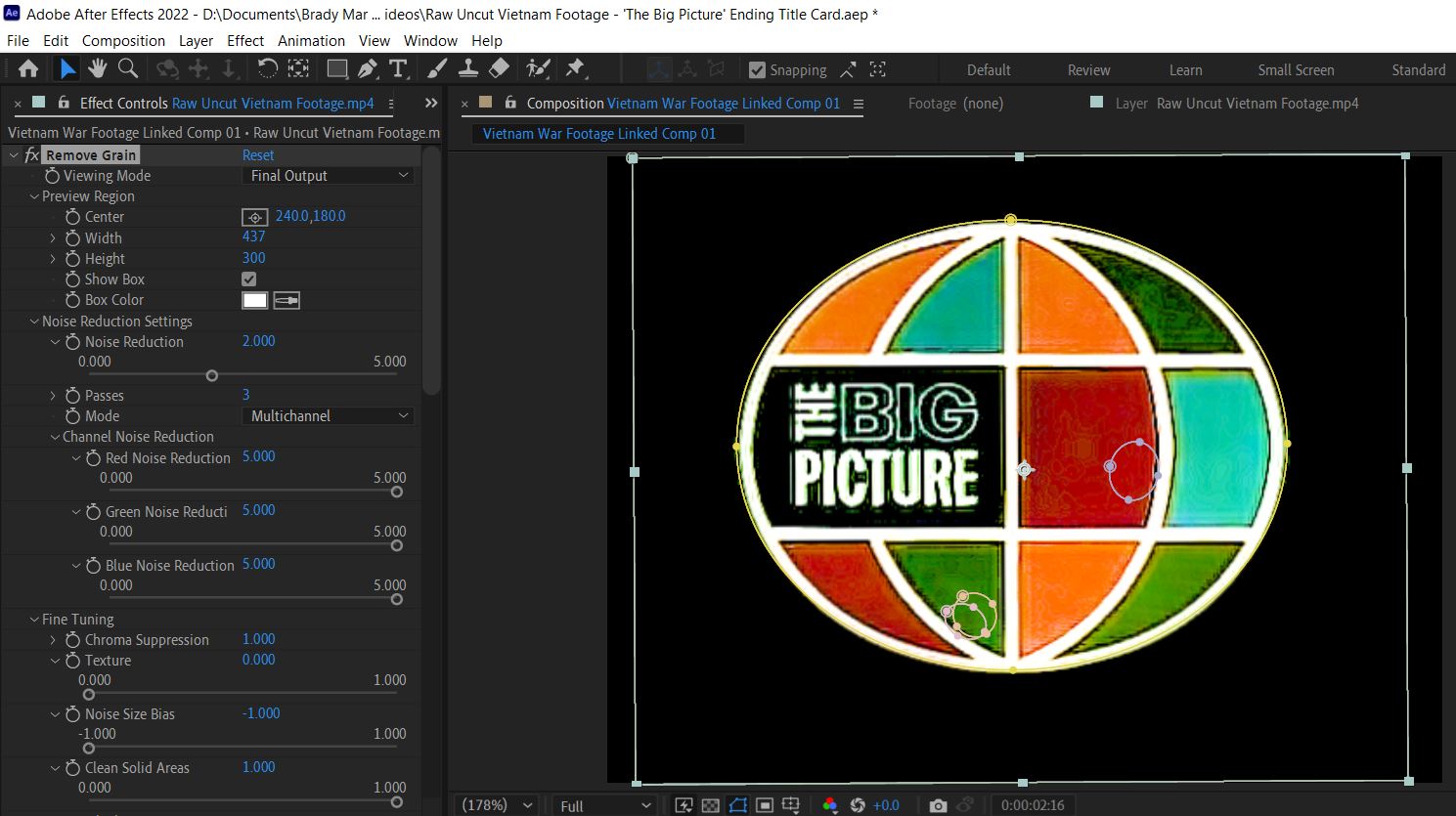Image resolution: width=1456 pixels, height=816 pixels.
Task: Toggle lock on Effect Controls panel
Action: [x=64, y=103]
